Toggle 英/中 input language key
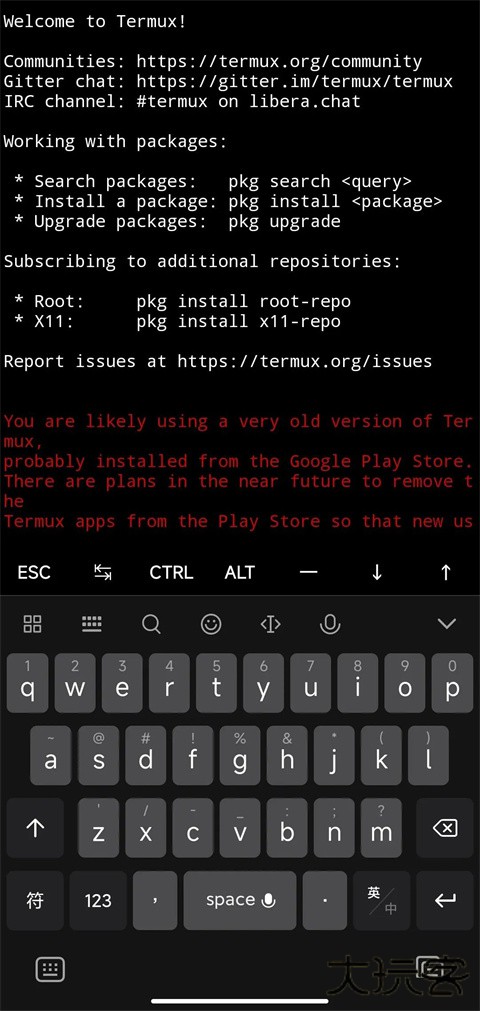The height and width of the screenshot is (1011, 480). 381,900
